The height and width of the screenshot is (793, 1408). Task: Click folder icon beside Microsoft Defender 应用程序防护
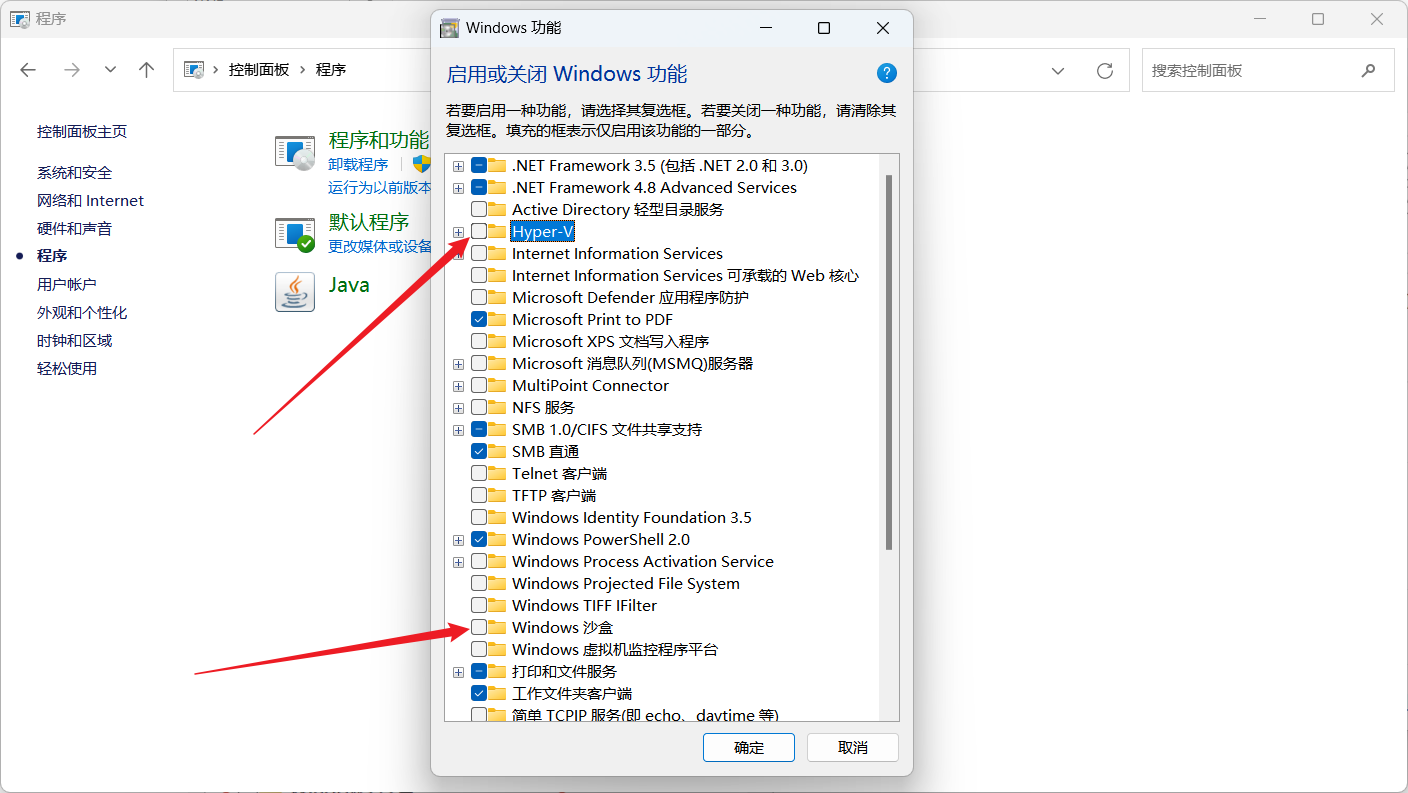497,297
